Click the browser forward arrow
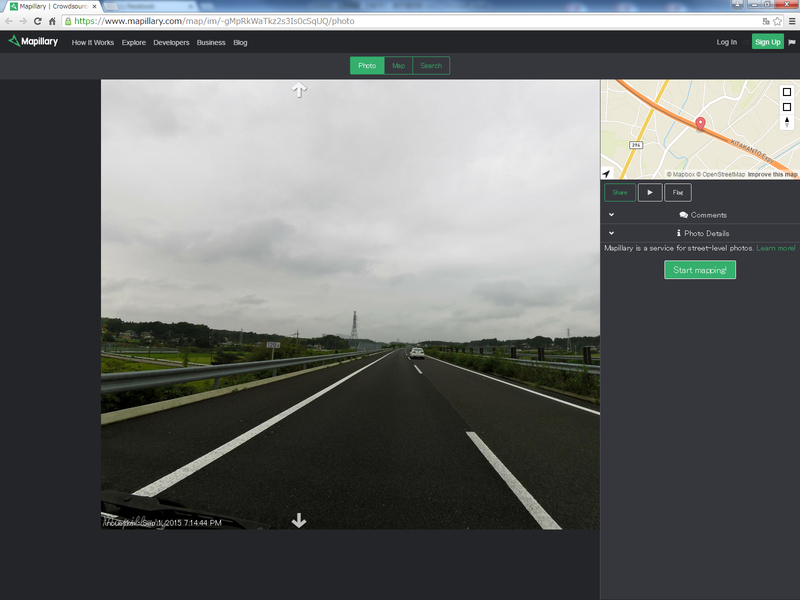800x600 pixels. pos(23,21)
